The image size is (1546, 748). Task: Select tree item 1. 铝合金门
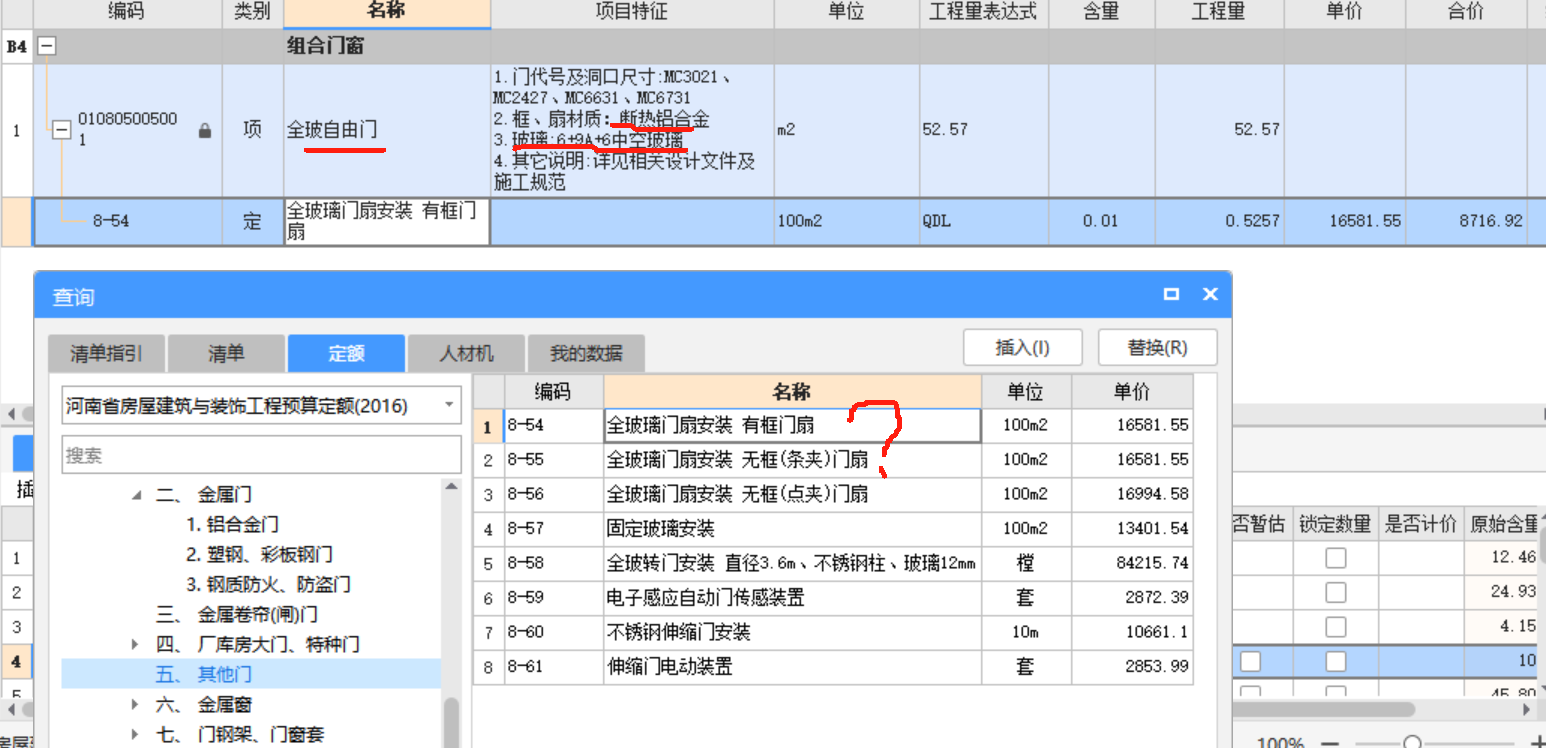[232, 524]
